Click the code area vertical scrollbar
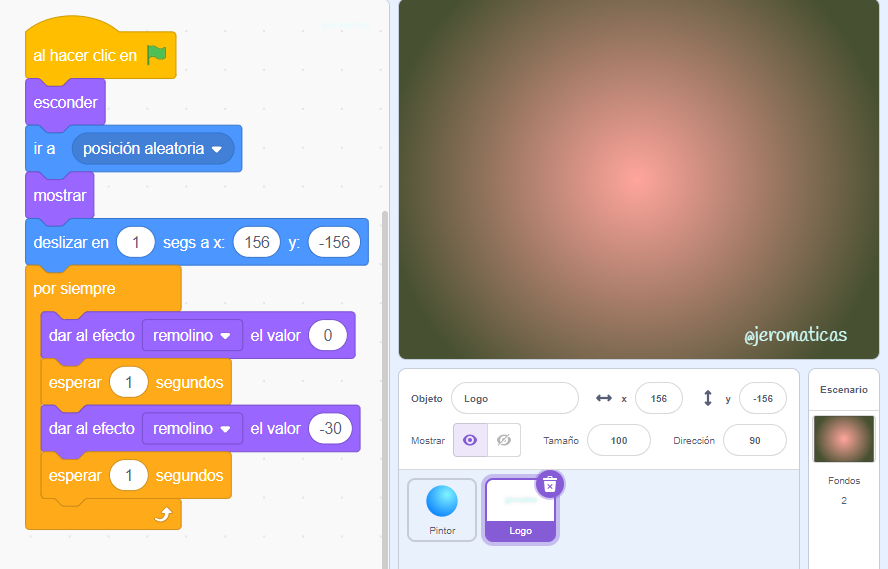The height and width of the screenshot is (569, 888). click(x=385, y=390)
